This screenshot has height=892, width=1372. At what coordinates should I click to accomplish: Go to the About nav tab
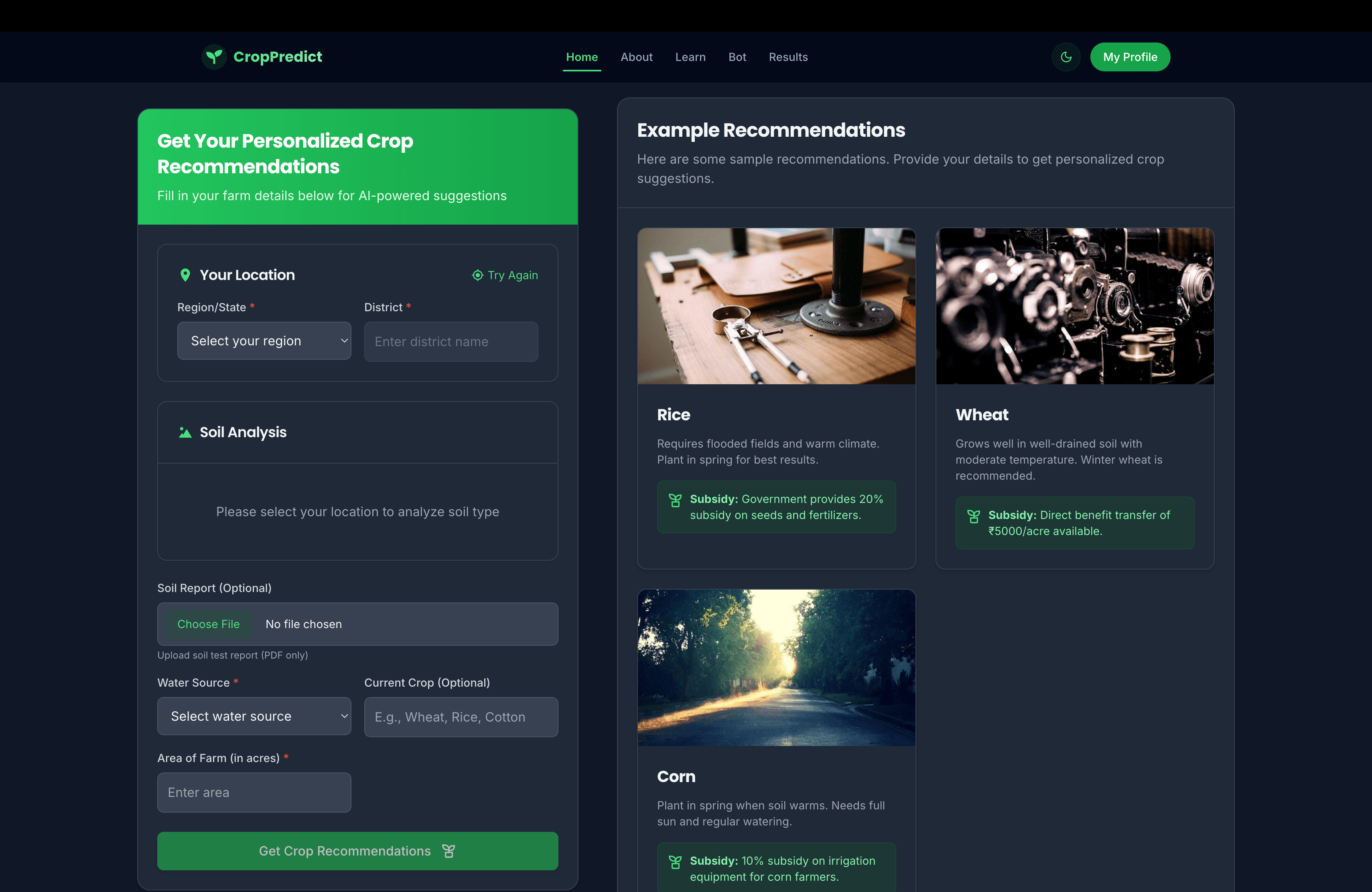pos(636,57)
